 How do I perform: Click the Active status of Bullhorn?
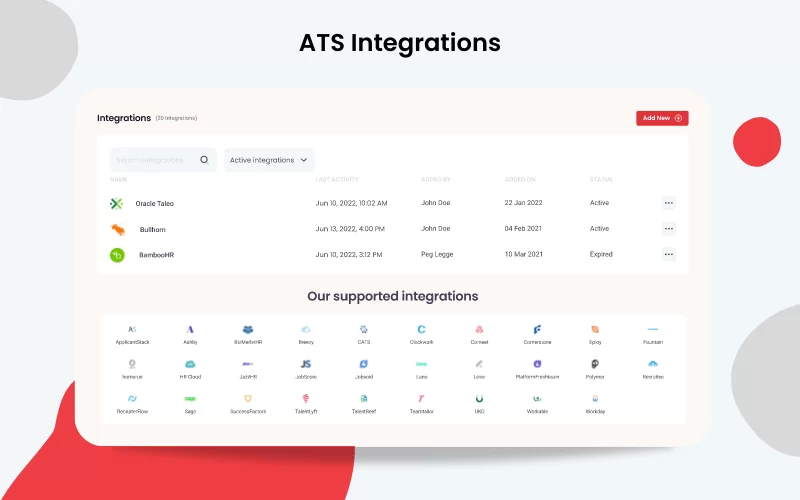[x=599, y=229]
